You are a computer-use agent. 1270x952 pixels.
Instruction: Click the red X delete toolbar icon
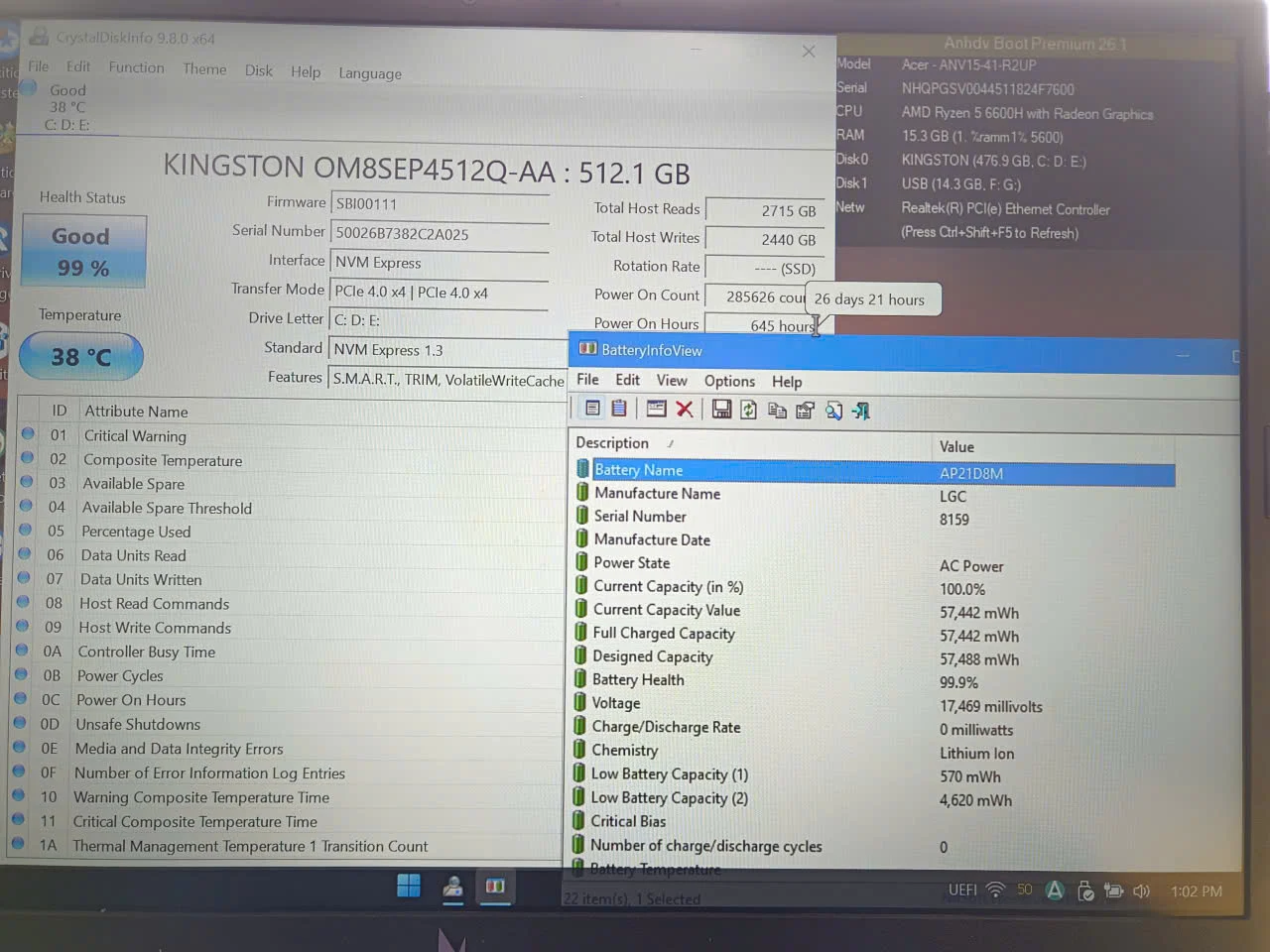(685, 409)
